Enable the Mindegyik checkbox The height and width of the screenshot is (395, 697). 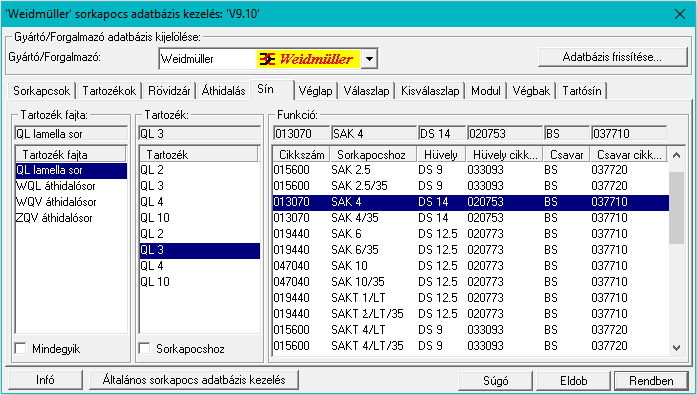(x=21, y=348)
